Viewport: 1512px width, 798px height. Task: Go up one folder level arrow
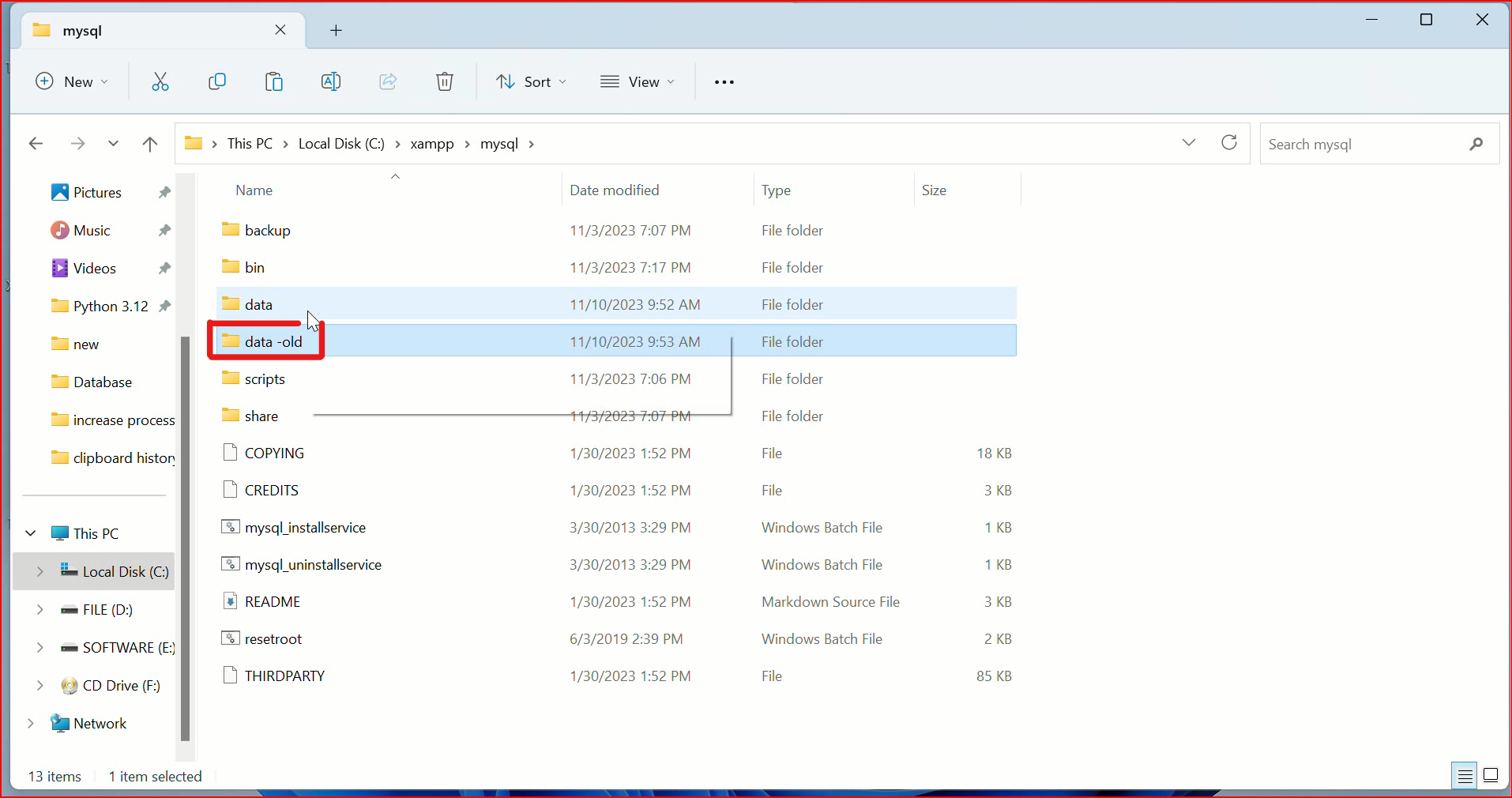click(x=150, y=144)
